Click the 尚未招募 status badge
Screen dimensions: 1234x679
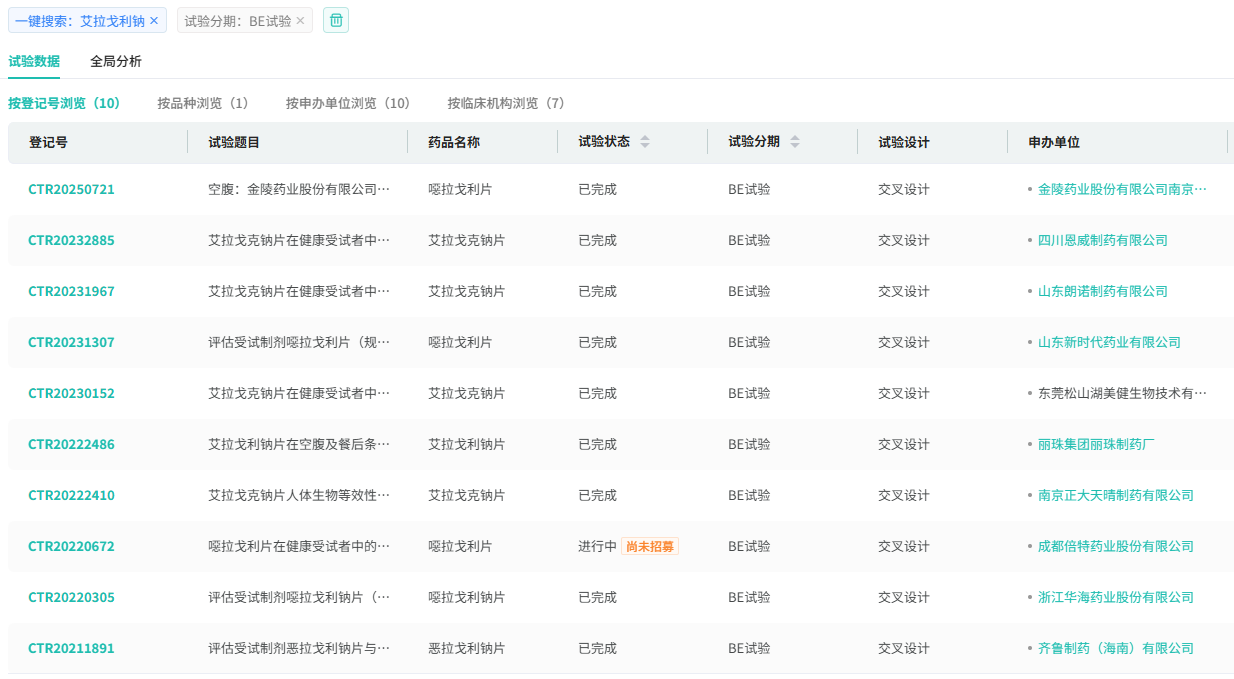650,546
